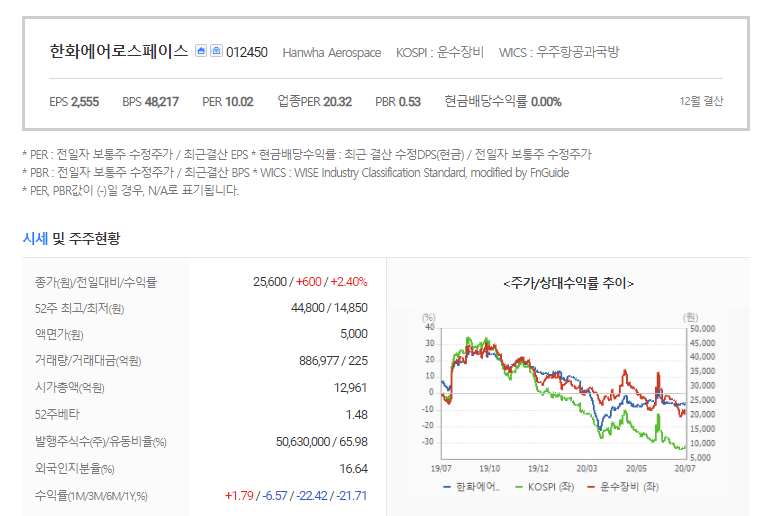
Task: Click the 발행주식수(주)/유동비율(%) row label
Action: [x=101, y=441]
